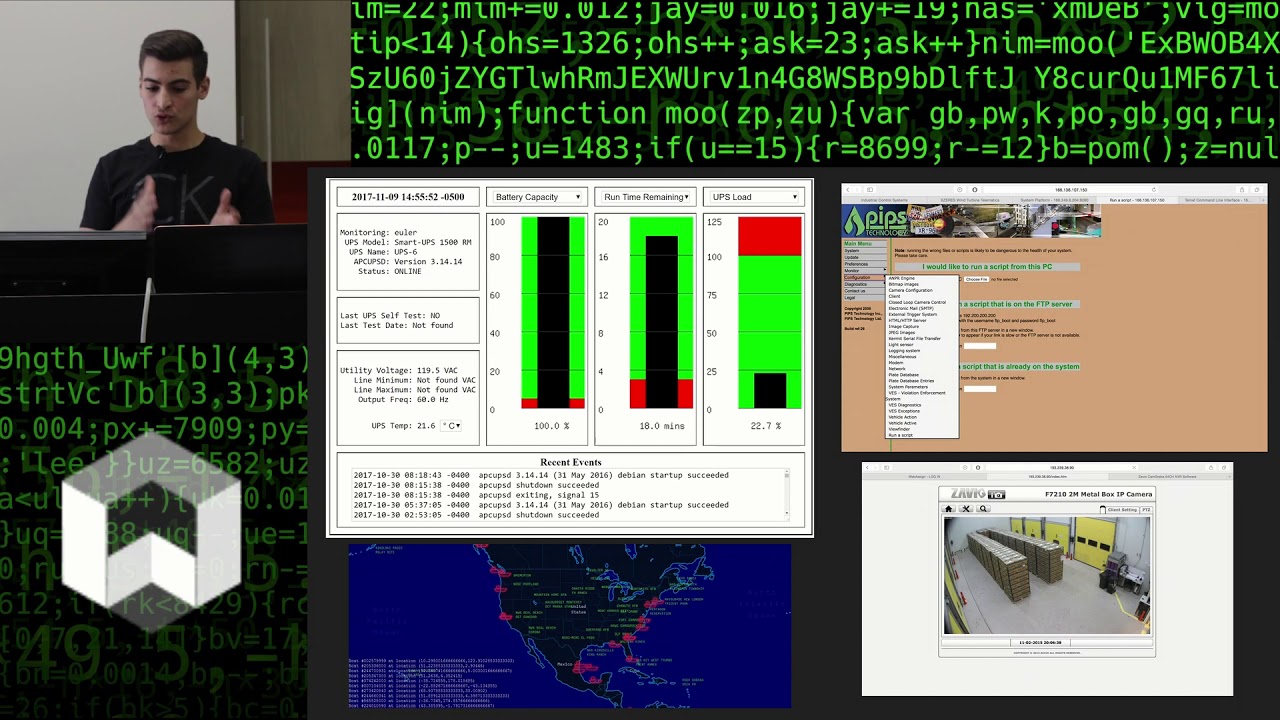This screenshot has width=1280, height=720.
Task: Stop loading icon in camera browser address bar
Action: (x=1132, y=467)
